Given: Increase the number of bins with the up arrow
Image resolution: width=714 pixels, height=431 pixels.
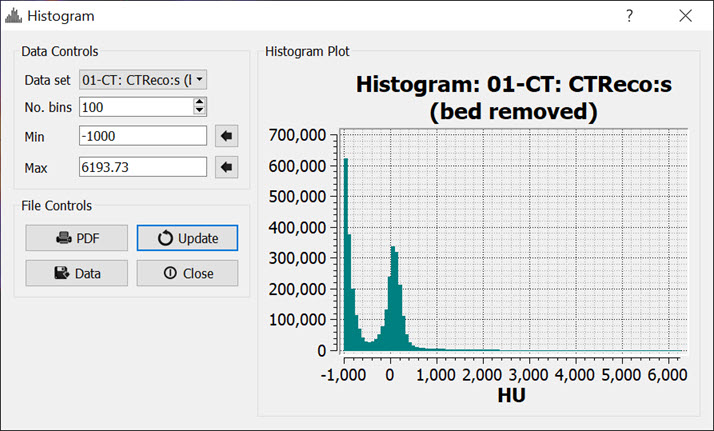Looking at the screenshot, I should tap(200, 102).
